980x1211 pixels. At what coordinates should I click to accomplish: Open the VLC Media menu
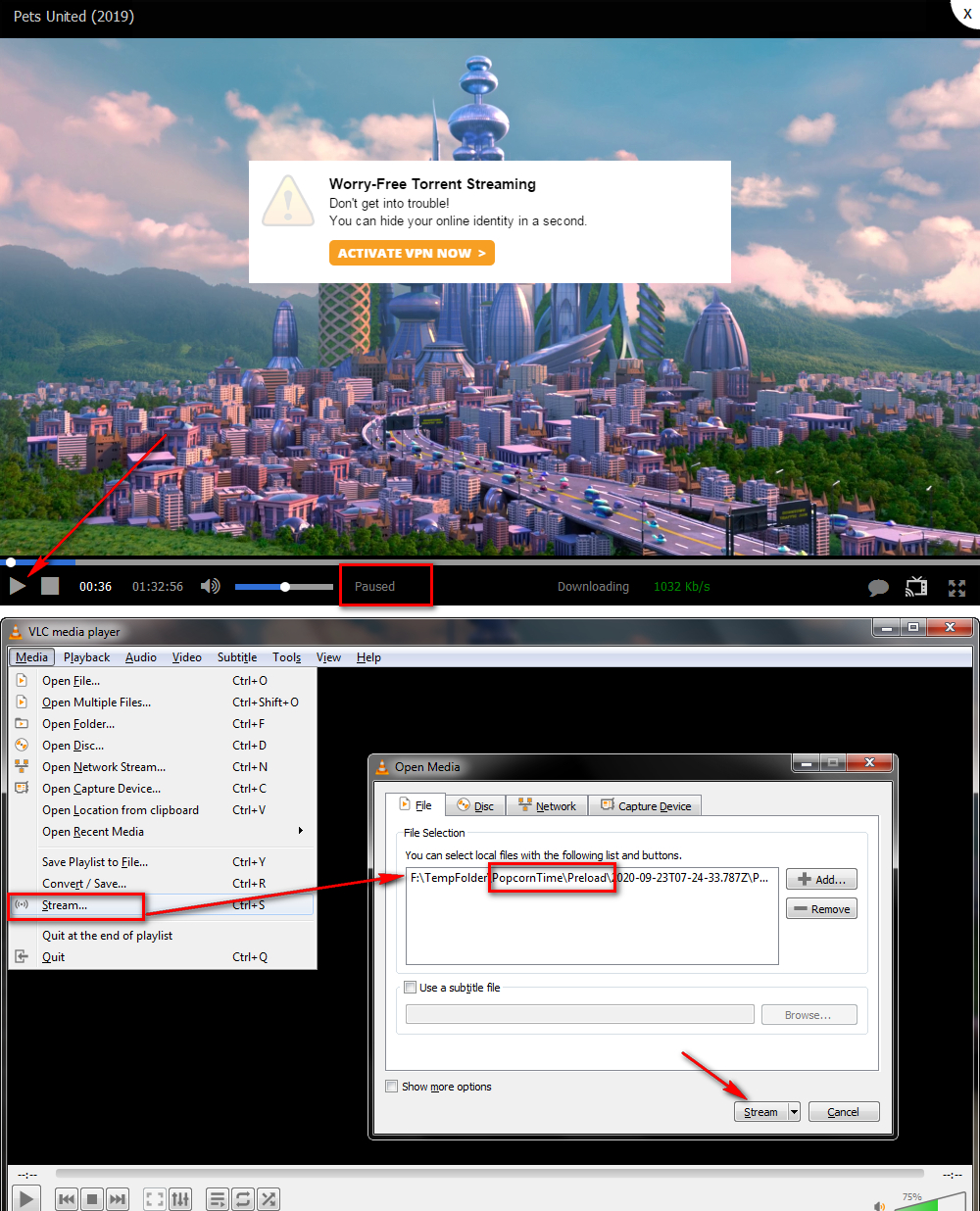click(31, 657)
